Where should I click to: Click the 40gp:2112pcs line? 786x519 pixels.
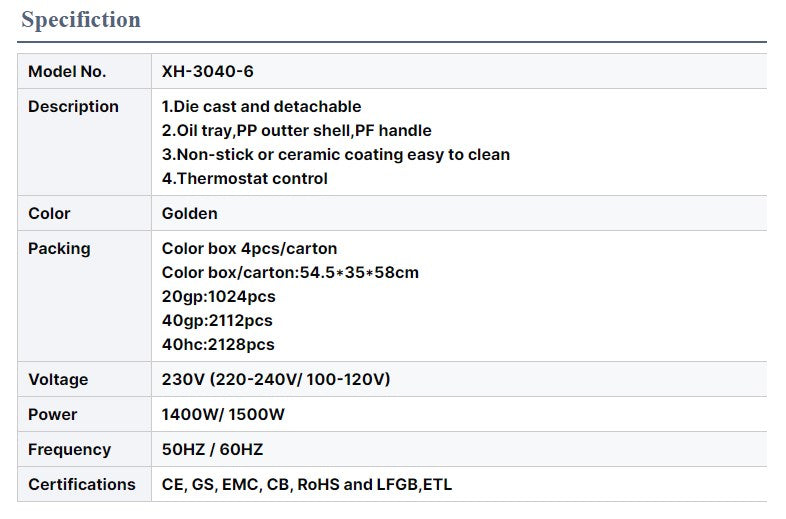click(x=217, y=320)
